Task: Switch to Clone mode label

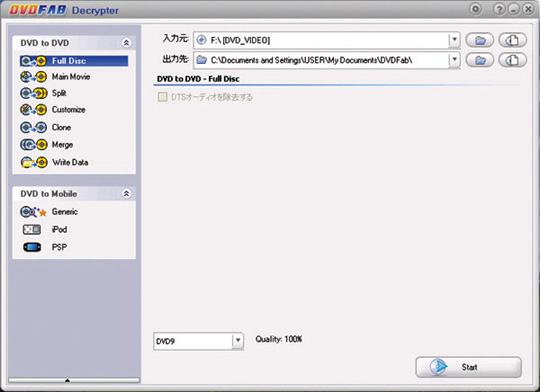Action: click(x=61, y=127)
